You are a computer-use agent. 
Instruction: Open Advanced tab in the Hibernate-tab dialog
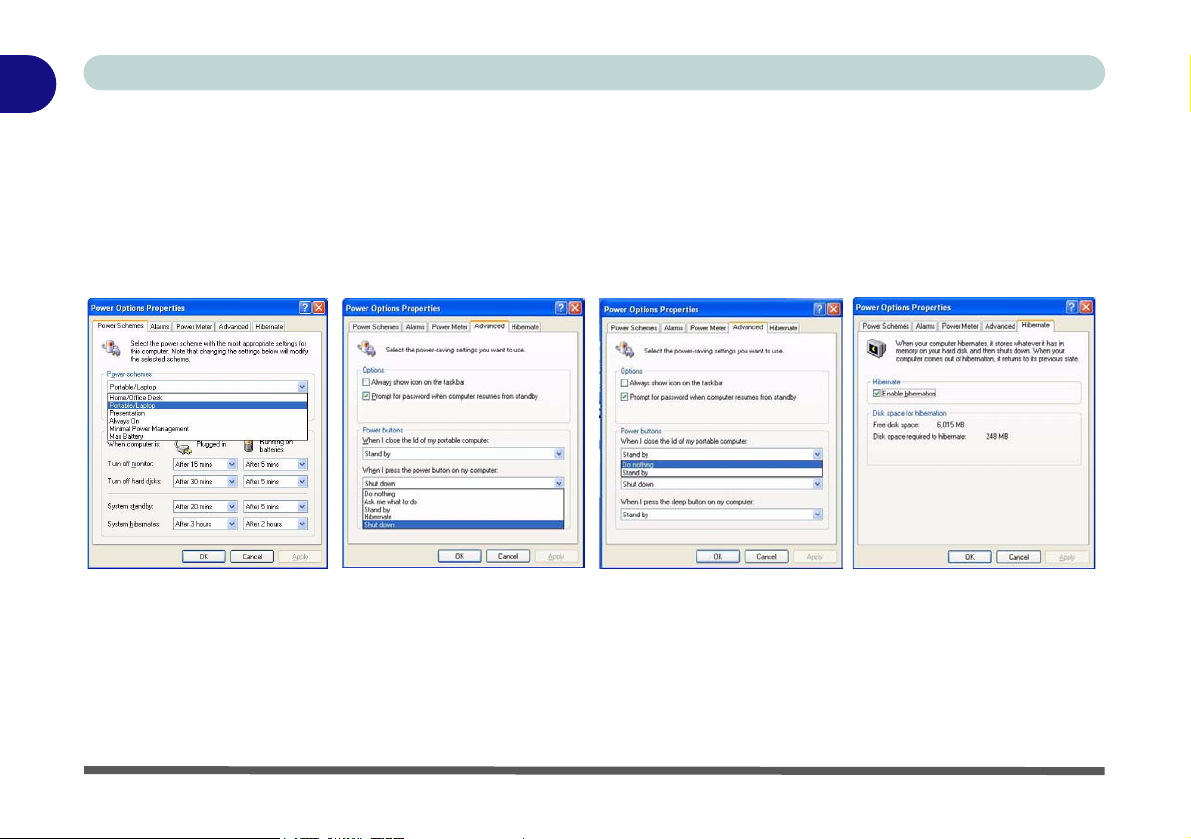[1000, 326]
